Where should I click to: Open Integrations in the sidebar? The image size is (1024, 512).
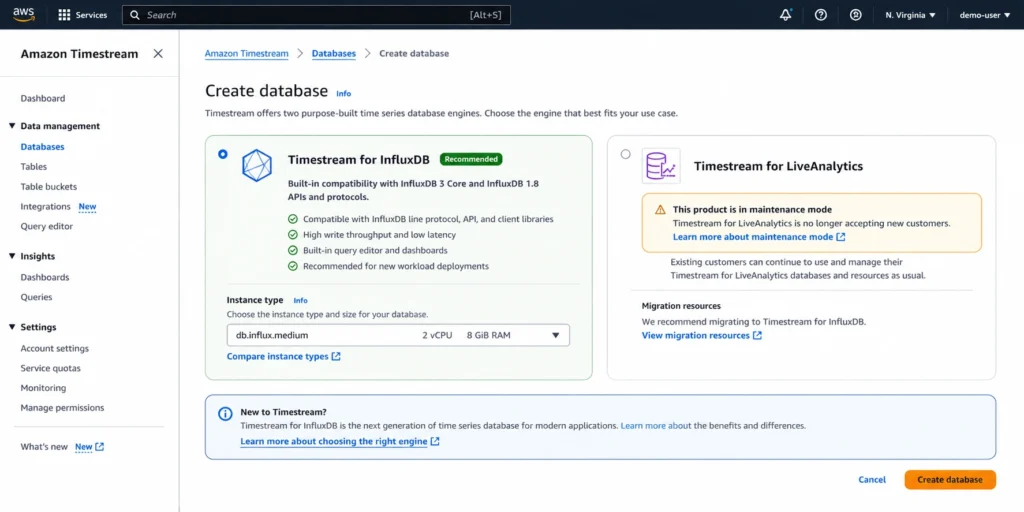point(46,206)
